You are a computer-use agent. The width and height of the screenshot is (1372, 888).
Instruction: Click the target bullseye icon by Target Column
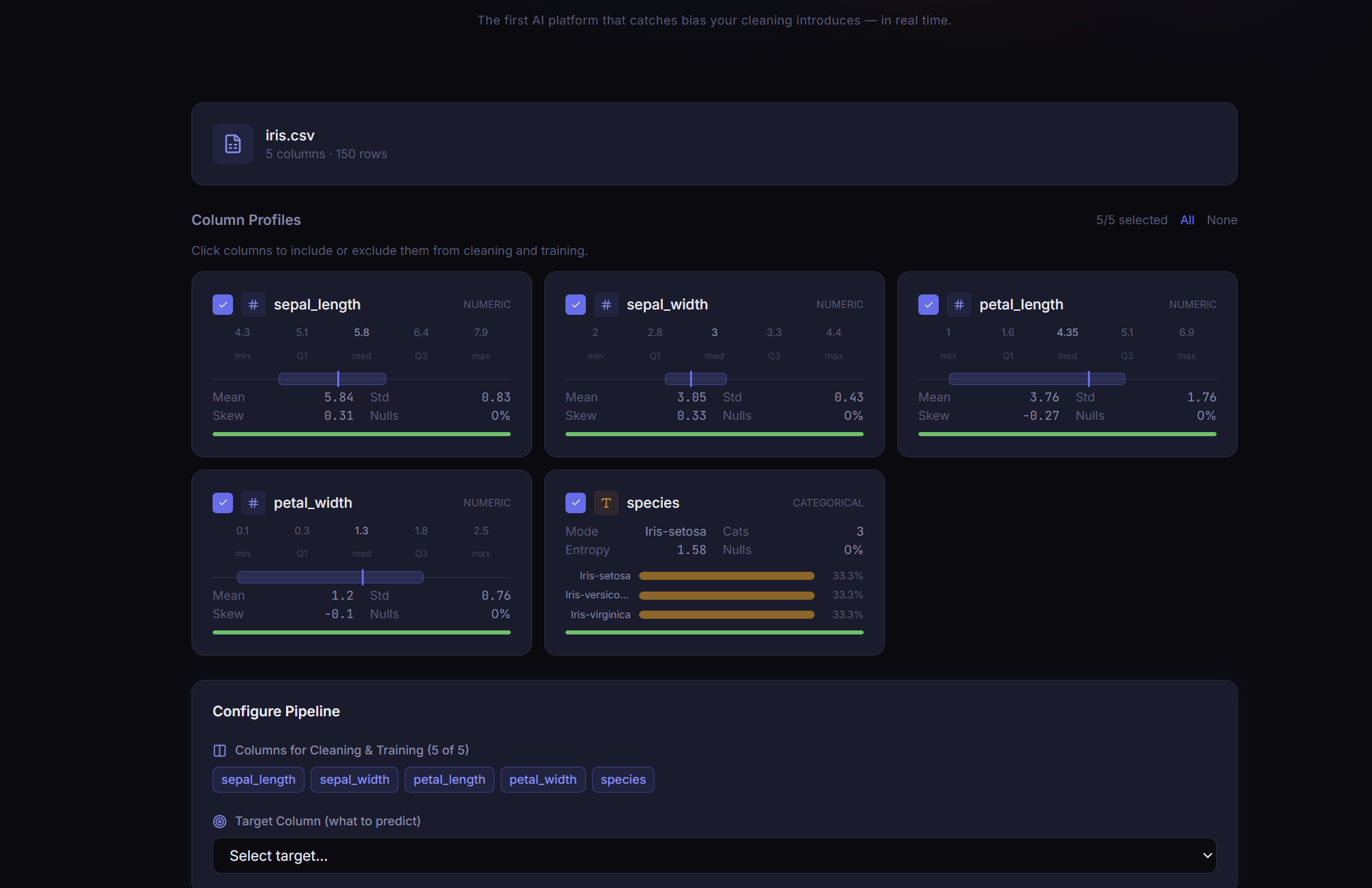pyautogui.click(x=219, y=821)
